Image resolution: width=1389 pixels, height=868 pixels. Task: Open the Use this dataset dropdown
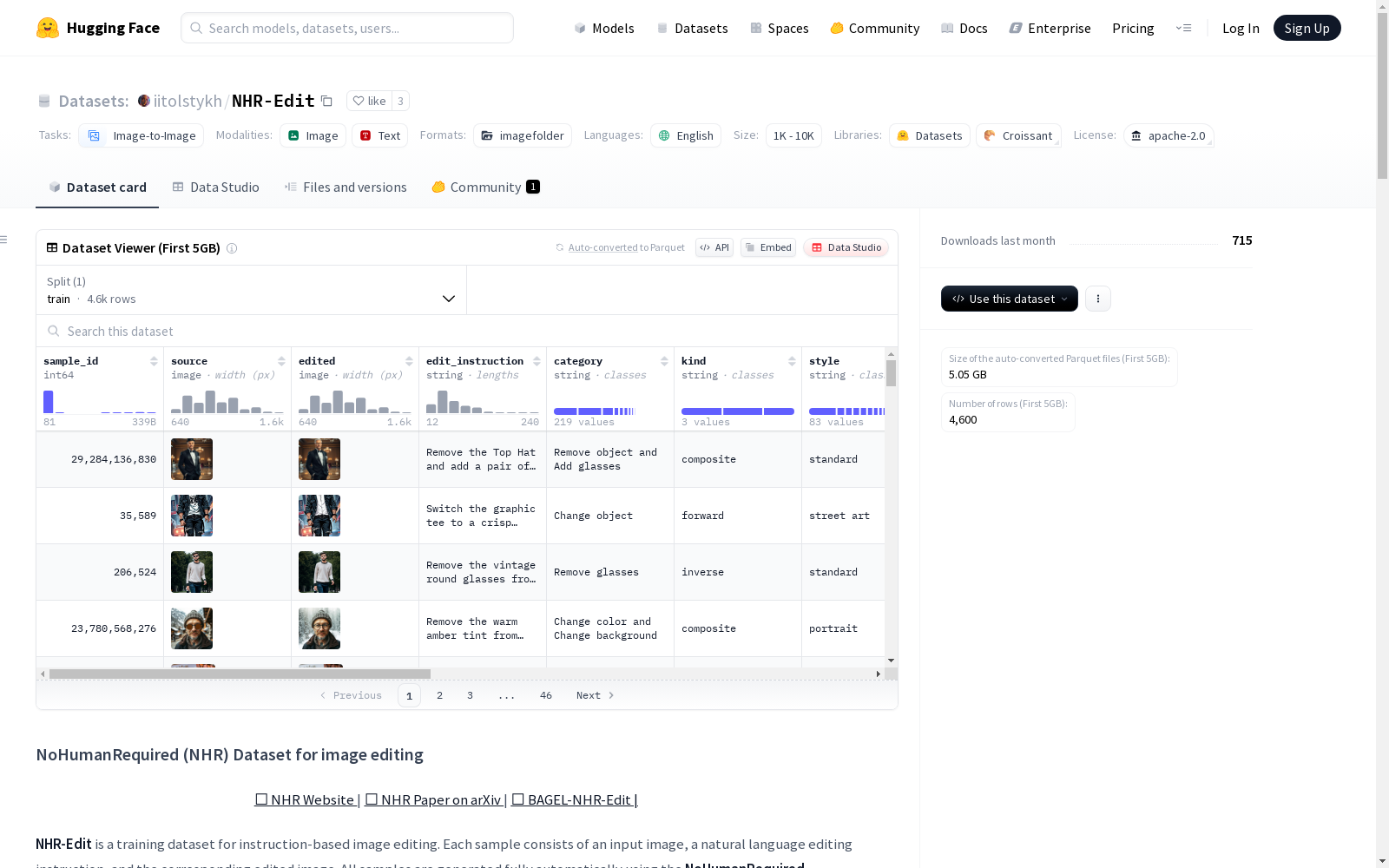[1010, 299]
